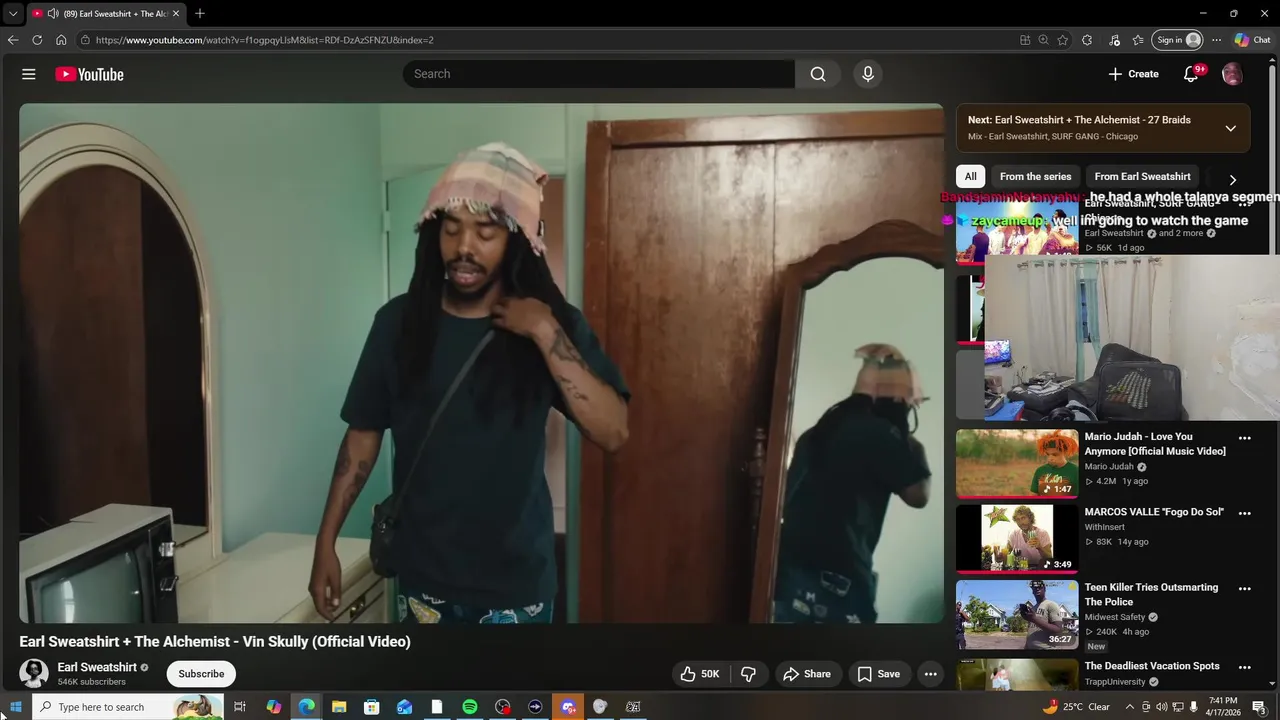Open the MARCOS VALLE Fogo Do Sol thumbnail
Viewport: 1280px width, 720px height.
click(x=1017, y=539)
